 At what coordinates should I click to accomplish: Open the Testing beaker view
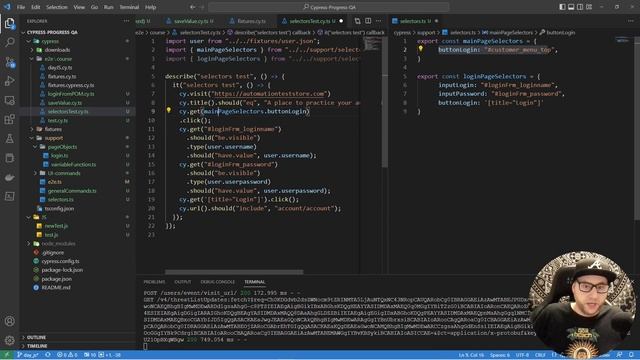(10, 138)
